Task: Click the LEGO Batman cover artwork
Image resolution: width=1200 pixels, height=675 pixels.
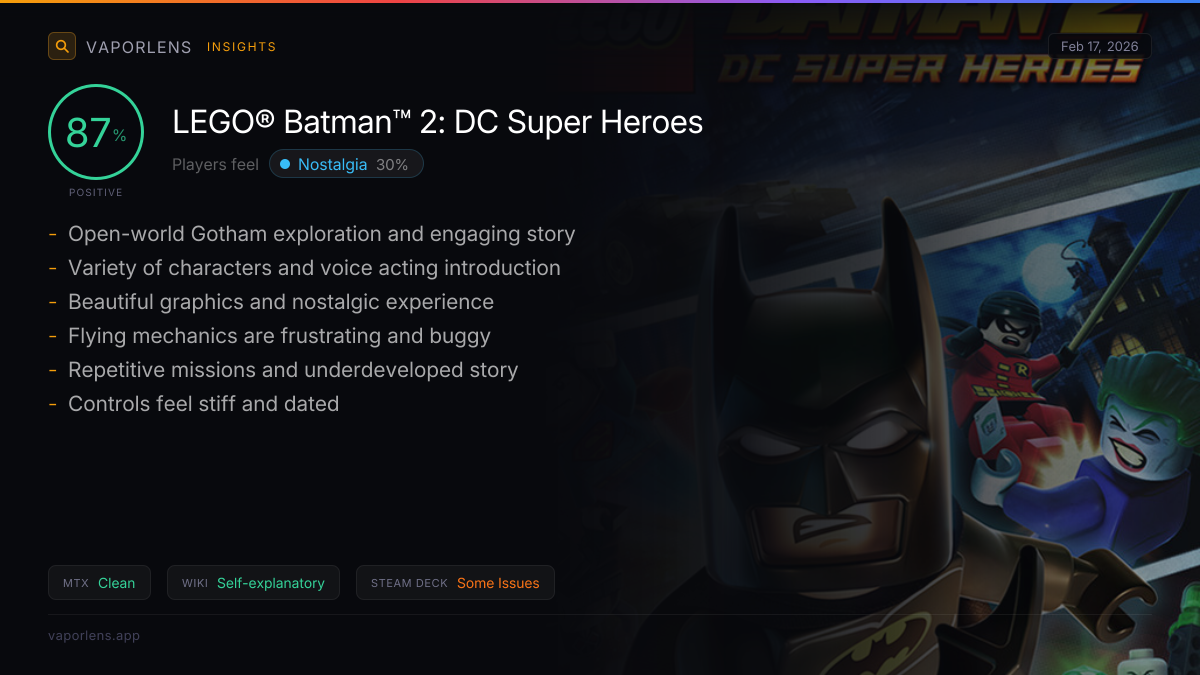Action: 900,380
